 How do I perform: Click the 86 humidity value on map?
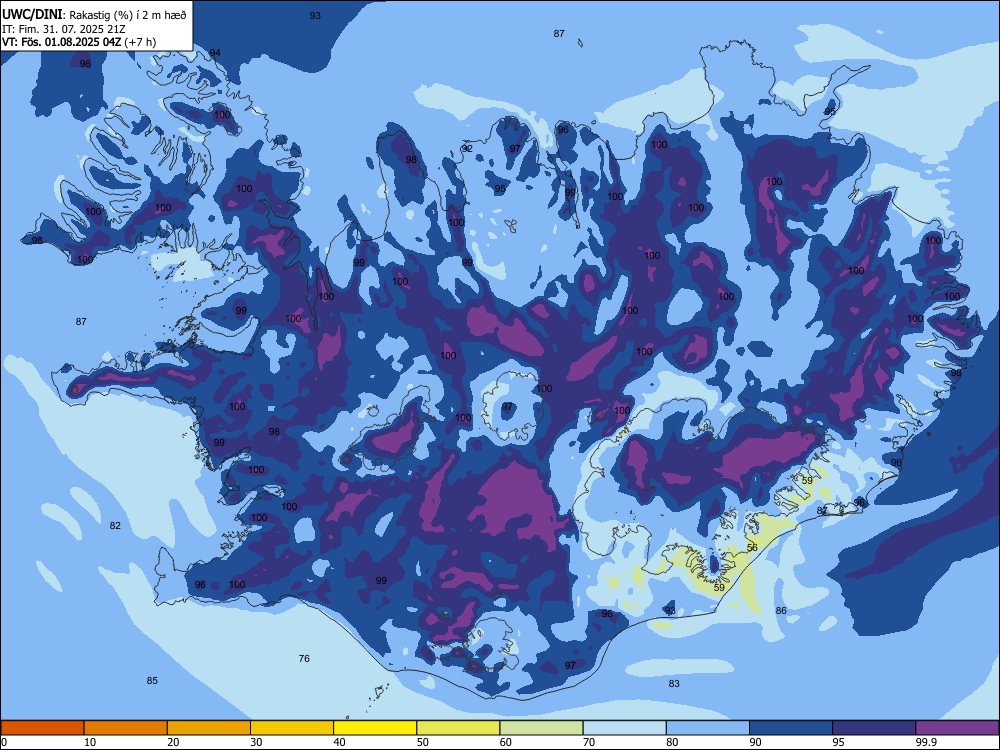(781, 610)
